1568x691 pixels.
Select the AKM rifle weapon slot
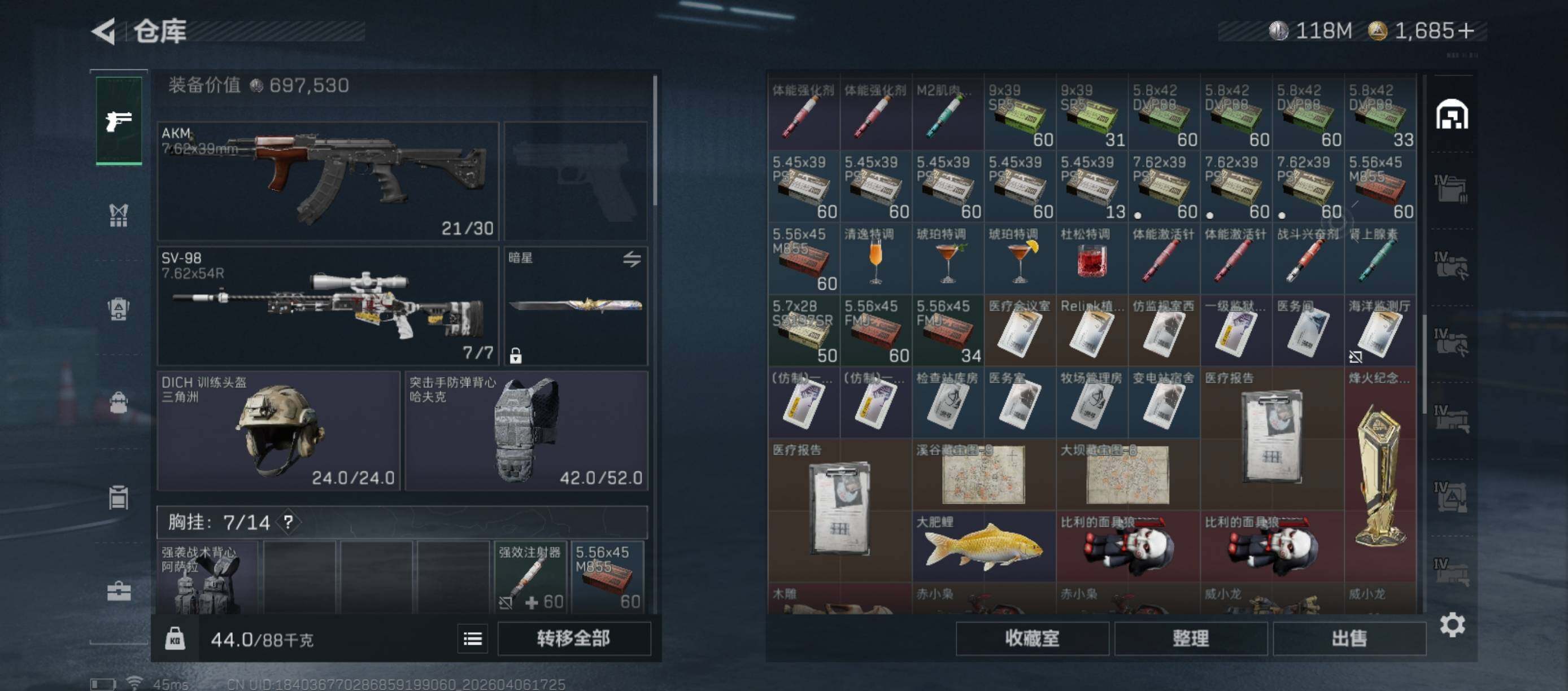[328, 181]
